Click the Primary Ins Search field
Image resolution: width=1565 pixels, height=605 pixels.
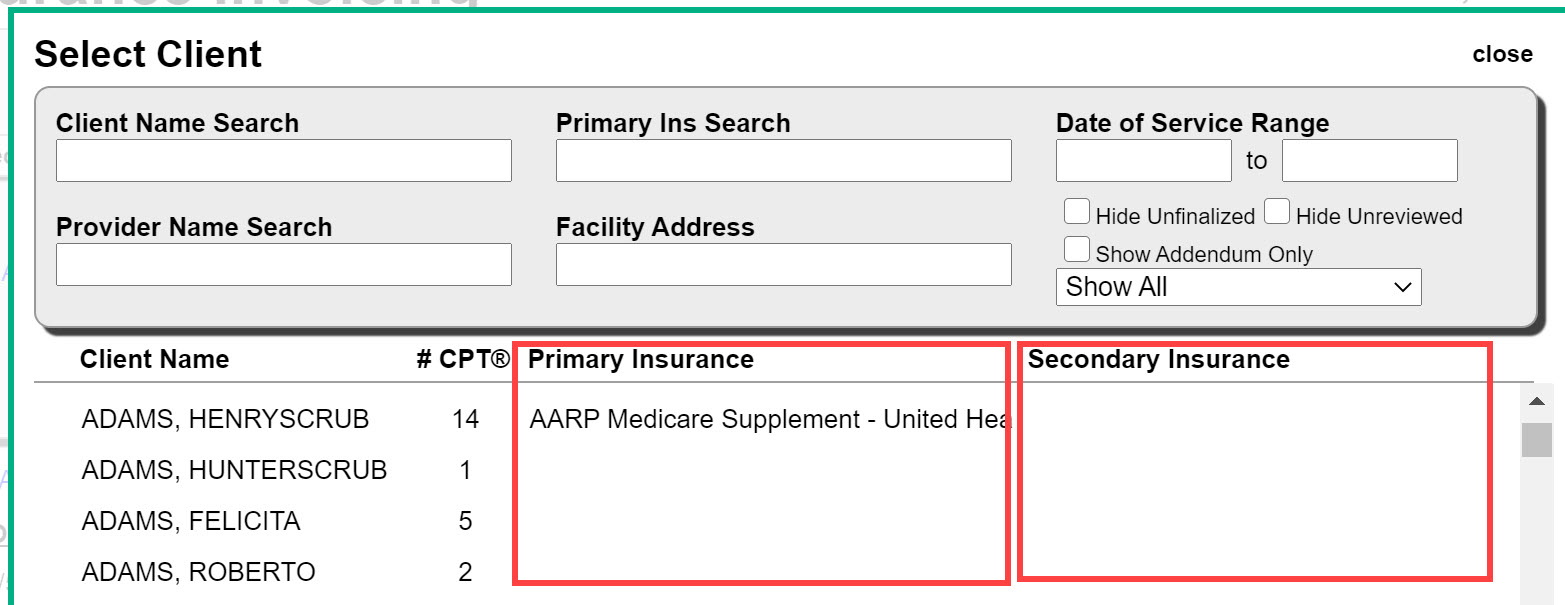coord(783,161)
